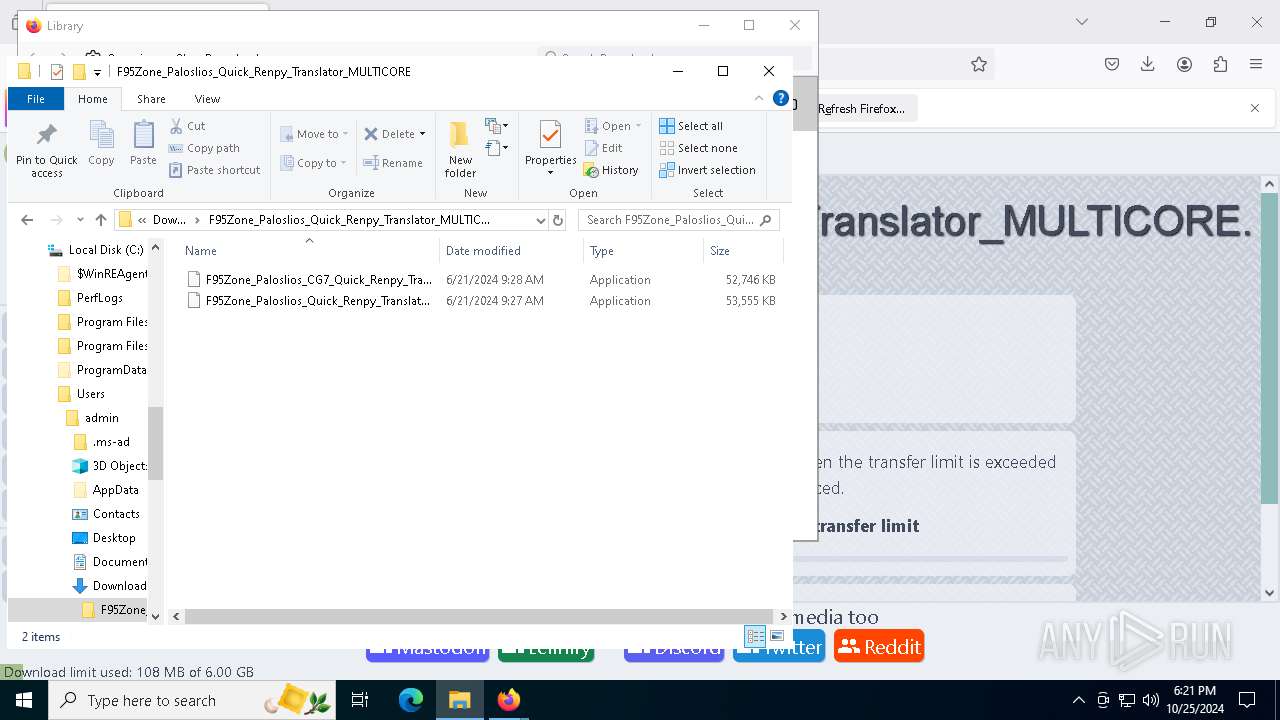Refresh the Explorer address bar
The width and height of the screenshot is (1280, 720).
(x=558, y=220)
